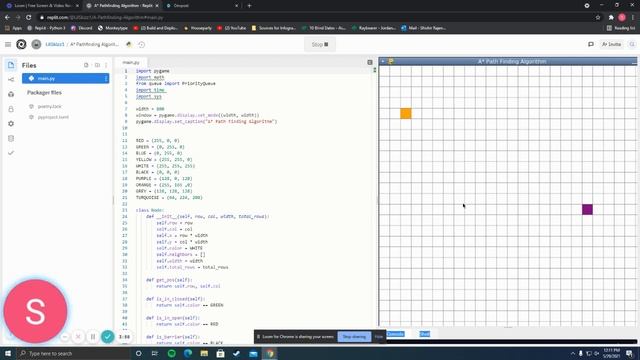The image size is (640, 360).
Task: Click the add folder icon in Files panel
Action: (x=97, y=65)
